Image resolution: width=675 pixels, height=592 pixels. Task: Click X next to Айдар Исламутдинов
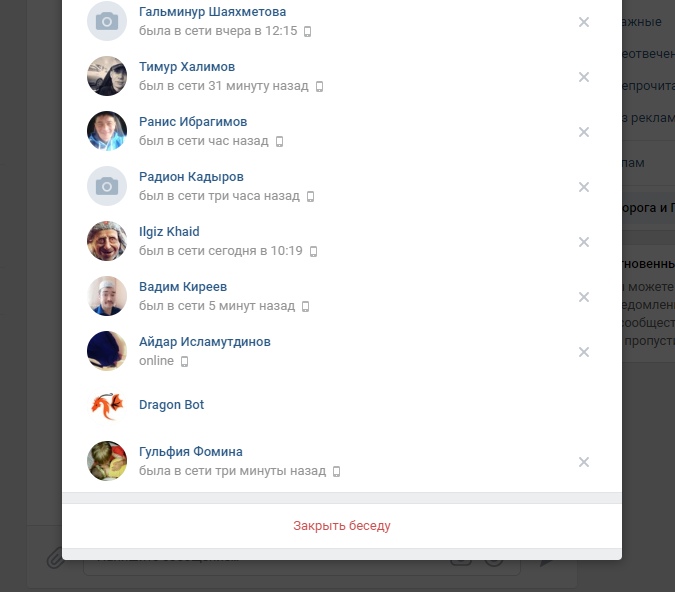tap(583, 352)
